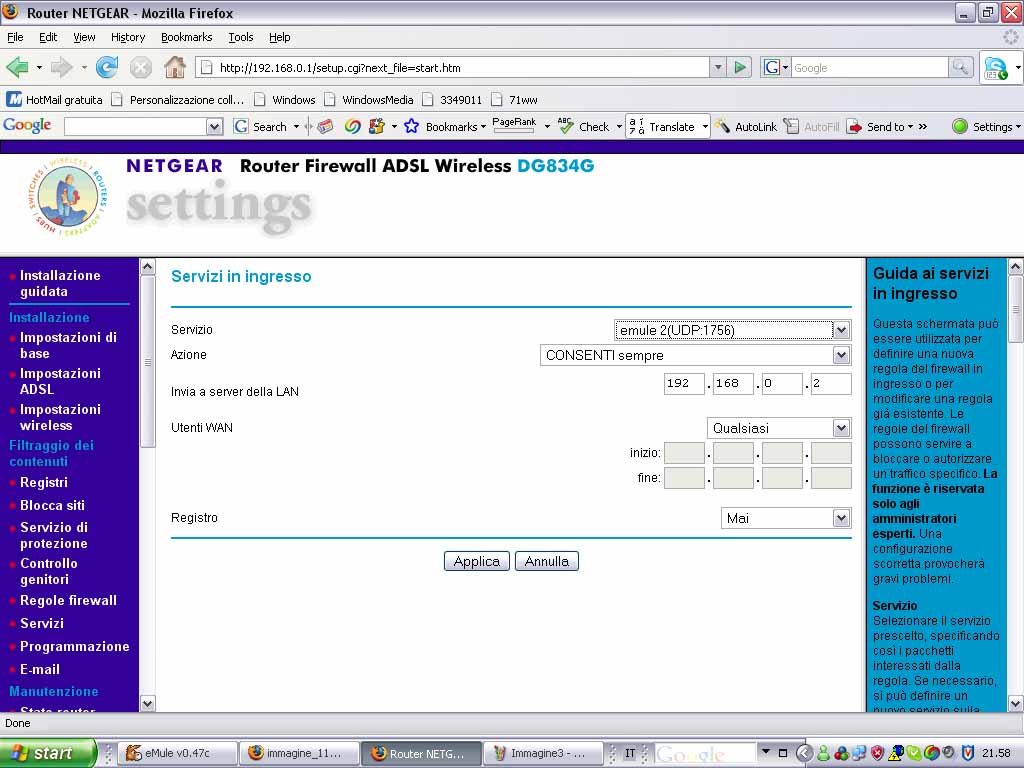Open the Tools menu

240,37
